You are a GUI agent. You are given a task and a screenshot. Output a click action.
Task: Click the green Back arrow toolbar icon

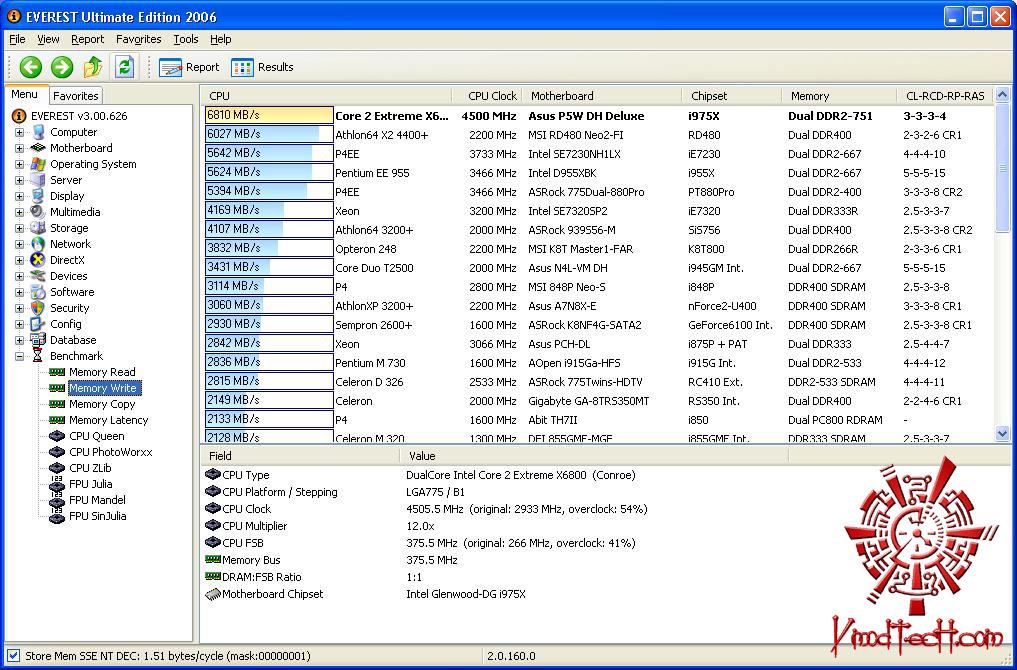30,67
